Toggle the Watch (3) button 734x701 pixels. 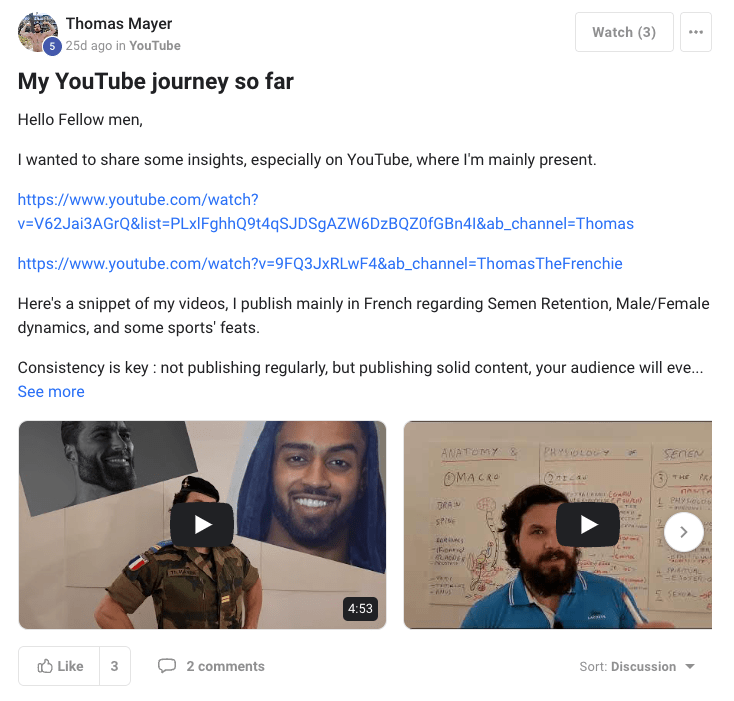click(624, 32)
